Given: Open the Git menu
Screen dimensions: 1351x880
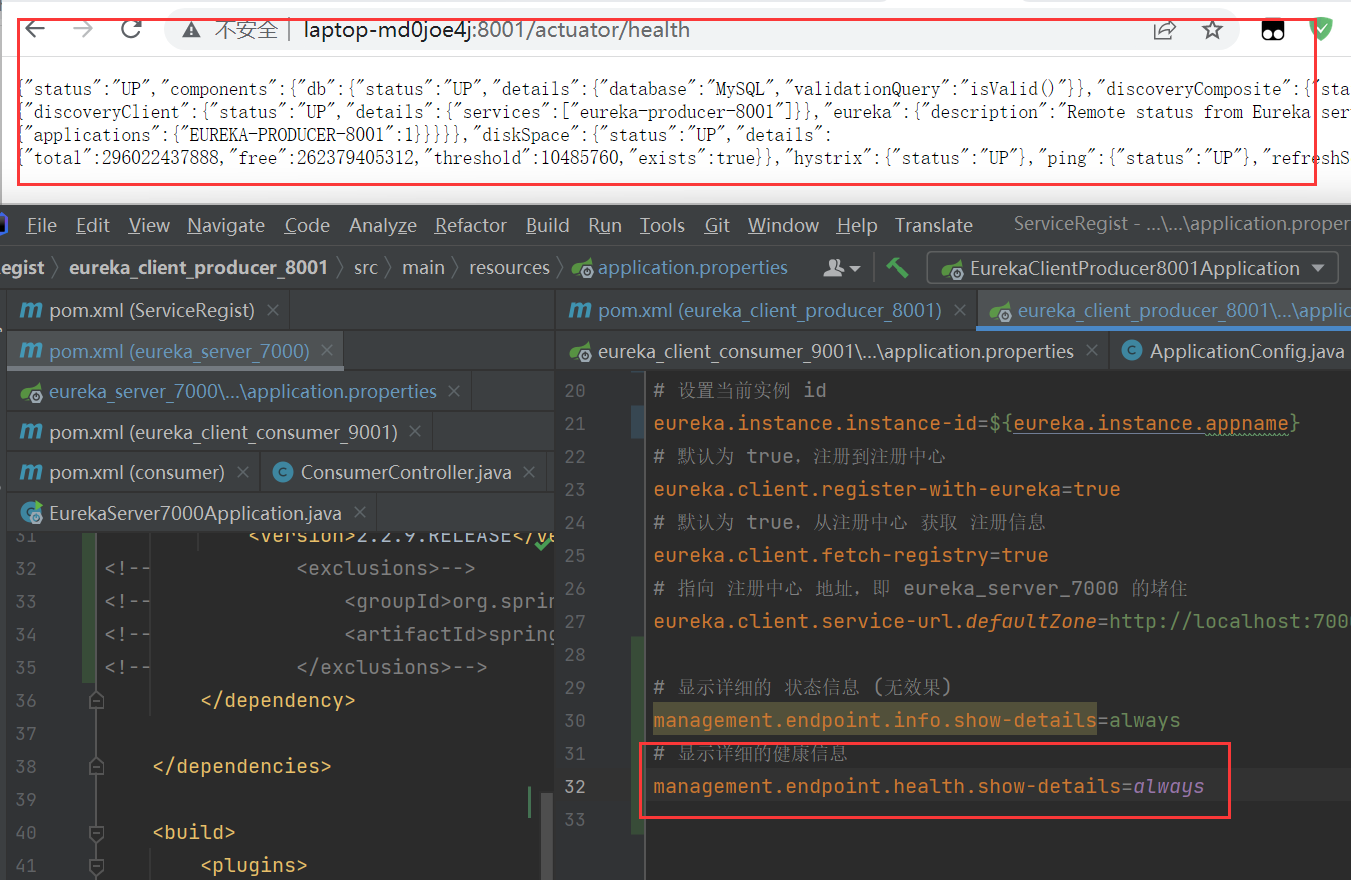Looking at the screenshot, I should click(717, 225).
